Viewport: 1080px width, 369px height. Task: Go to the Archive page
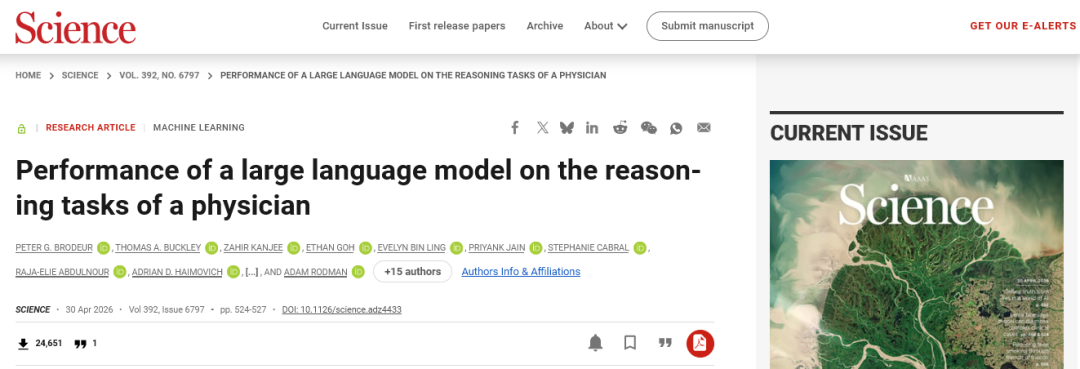coord(545,26)
